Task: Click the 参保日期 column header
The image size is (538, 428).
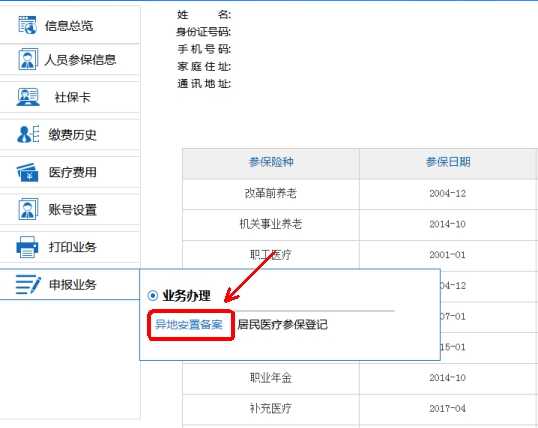Action: (x=448, y=163)
